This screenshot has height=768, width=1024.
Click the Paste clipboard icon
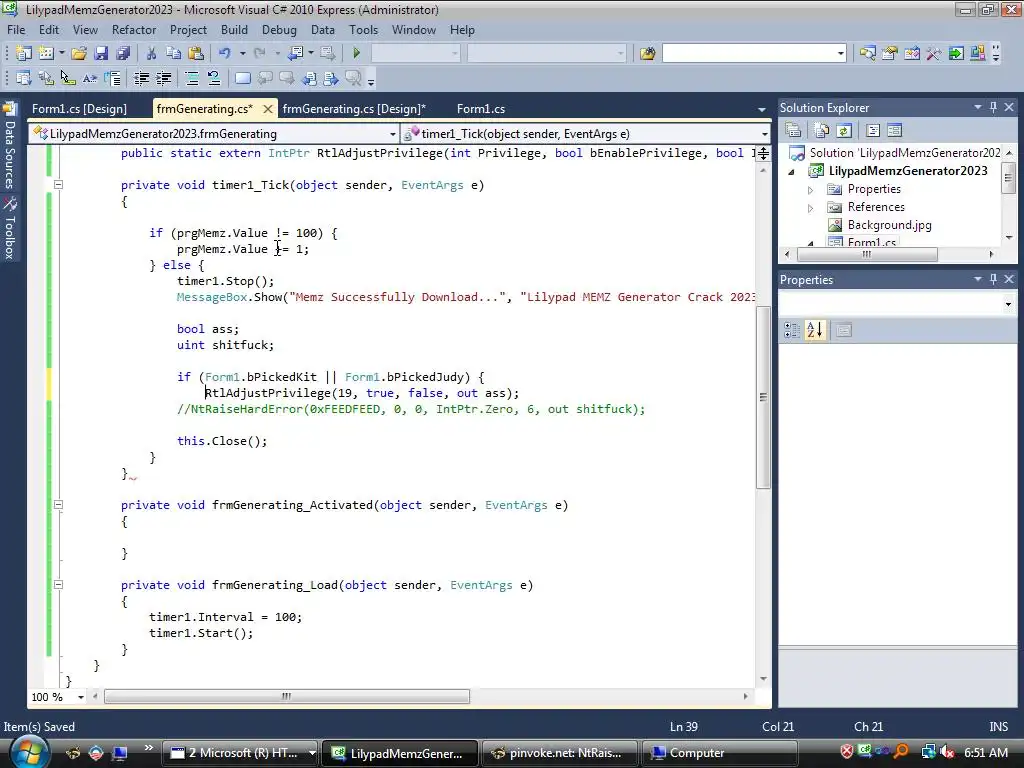pyautogui.click(x=195, y=53)
